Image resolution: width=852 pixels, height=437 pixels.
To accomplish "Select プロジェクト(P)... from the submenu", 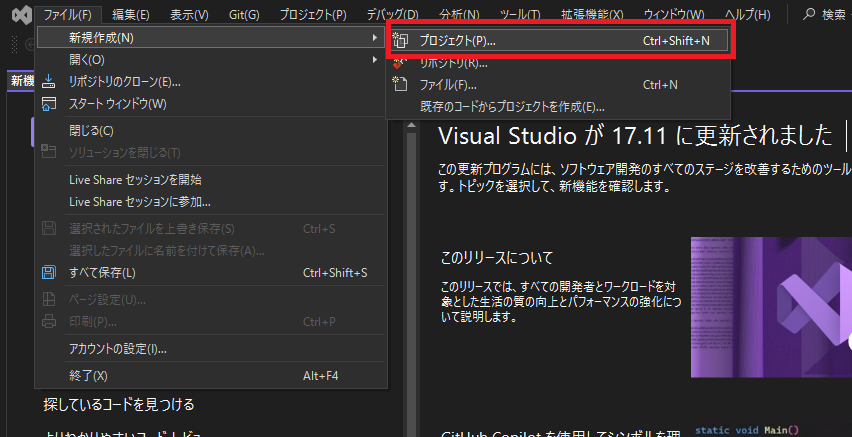I will pyautogui.click(x=457, y=41).
